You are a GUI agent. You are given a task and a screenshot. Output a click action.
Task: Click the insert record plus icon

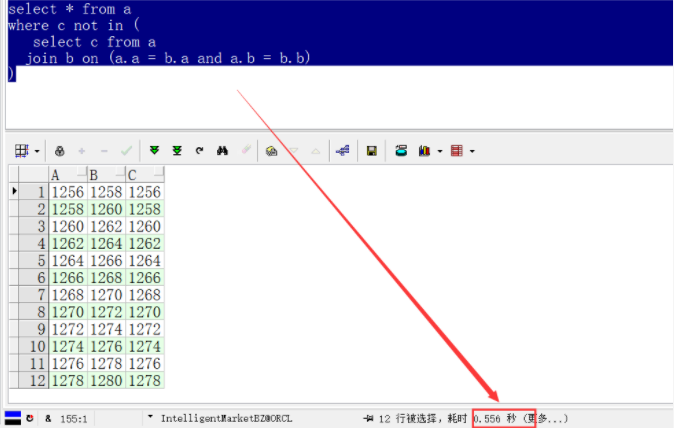tap(82, 151)
